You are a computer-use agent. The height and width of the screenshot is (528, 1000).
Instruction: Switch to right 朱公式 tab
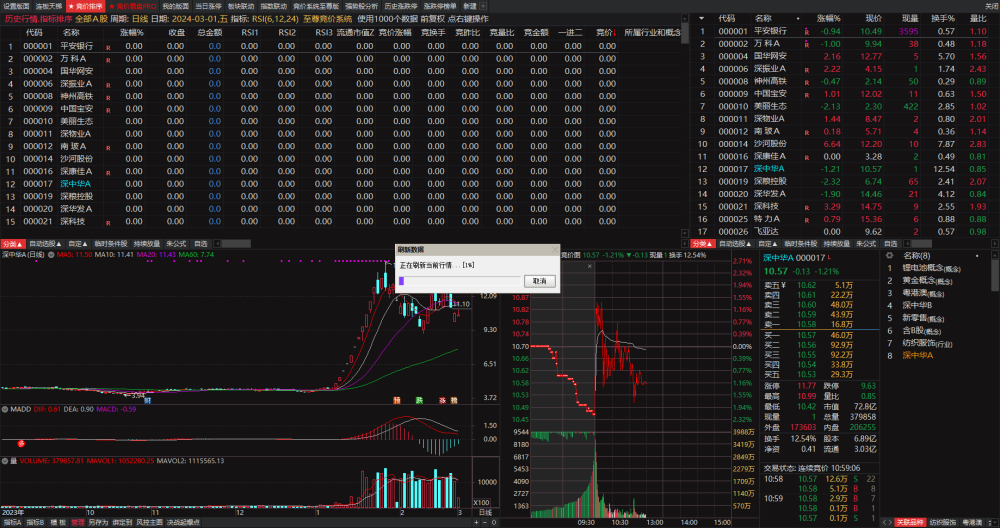[866, 244]
